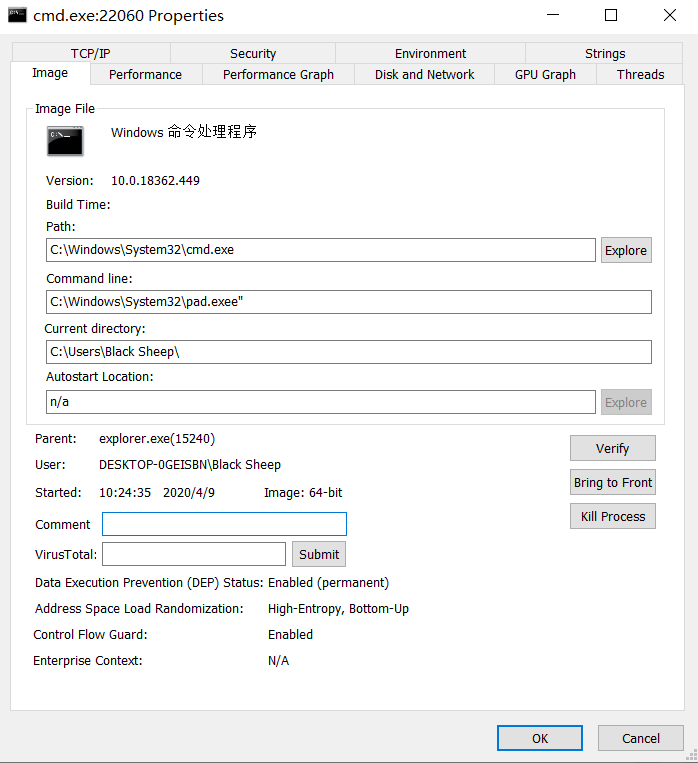
Task: Focus the Comment input box
Action: [x=224, y=524]
